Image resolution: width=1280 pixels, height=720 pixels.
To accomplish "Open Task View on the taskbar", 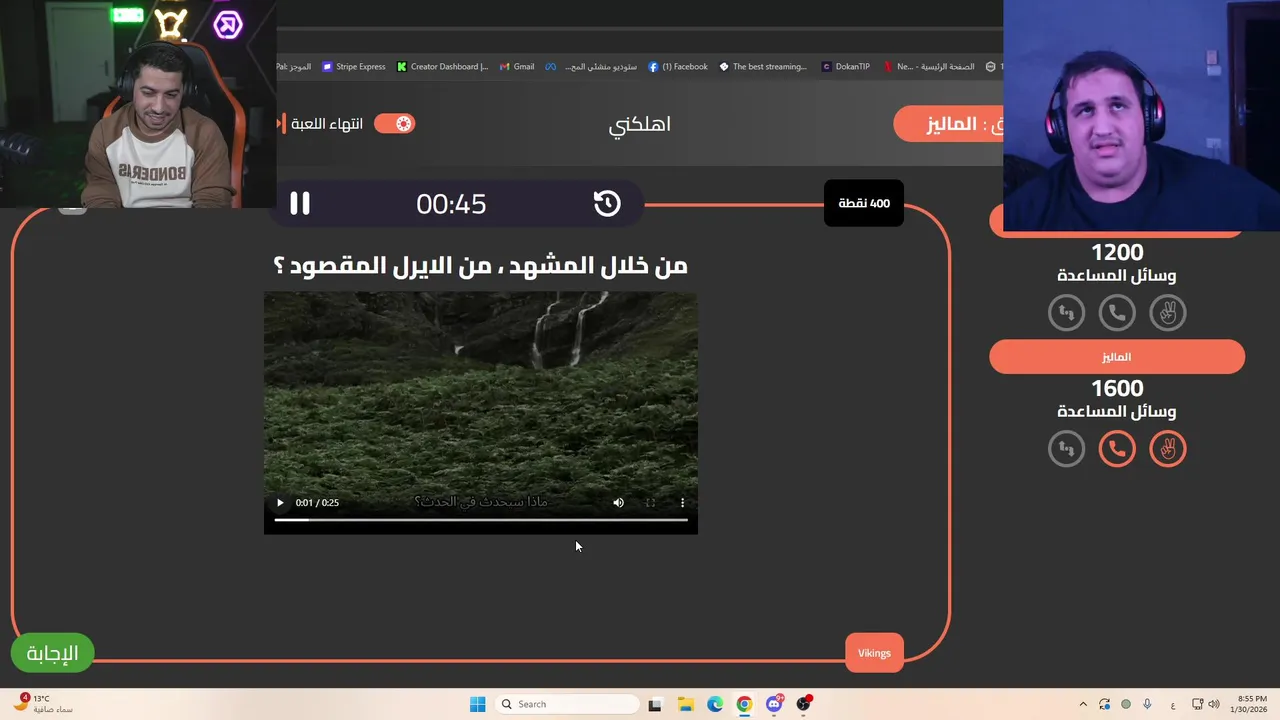I will point(655,704).
